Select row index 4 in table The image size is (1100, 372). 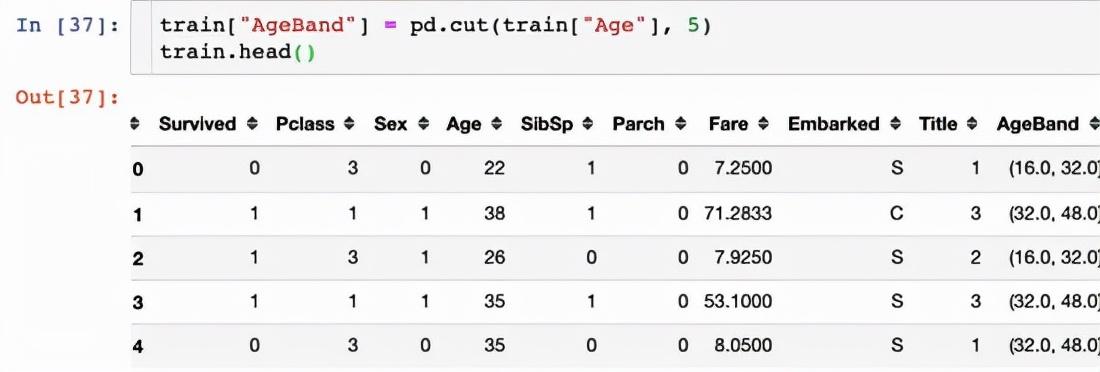point(138,346)
